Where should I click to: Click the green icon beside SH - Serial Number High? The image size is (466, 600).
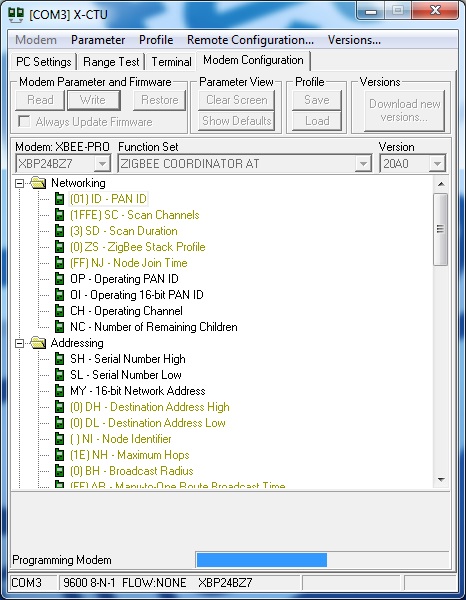[59, 359]
